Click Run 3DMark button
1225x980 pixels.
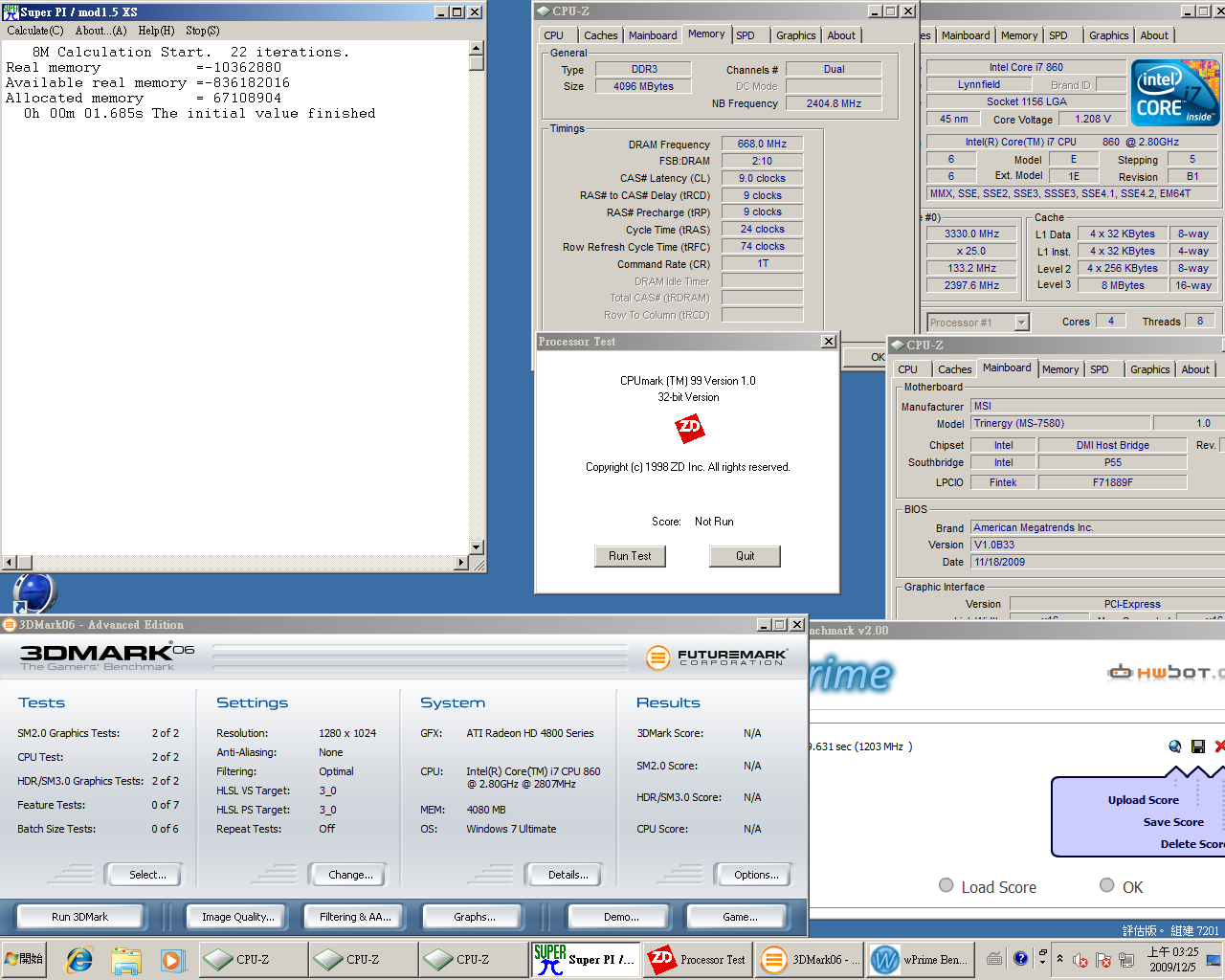(x=79, y=917)
